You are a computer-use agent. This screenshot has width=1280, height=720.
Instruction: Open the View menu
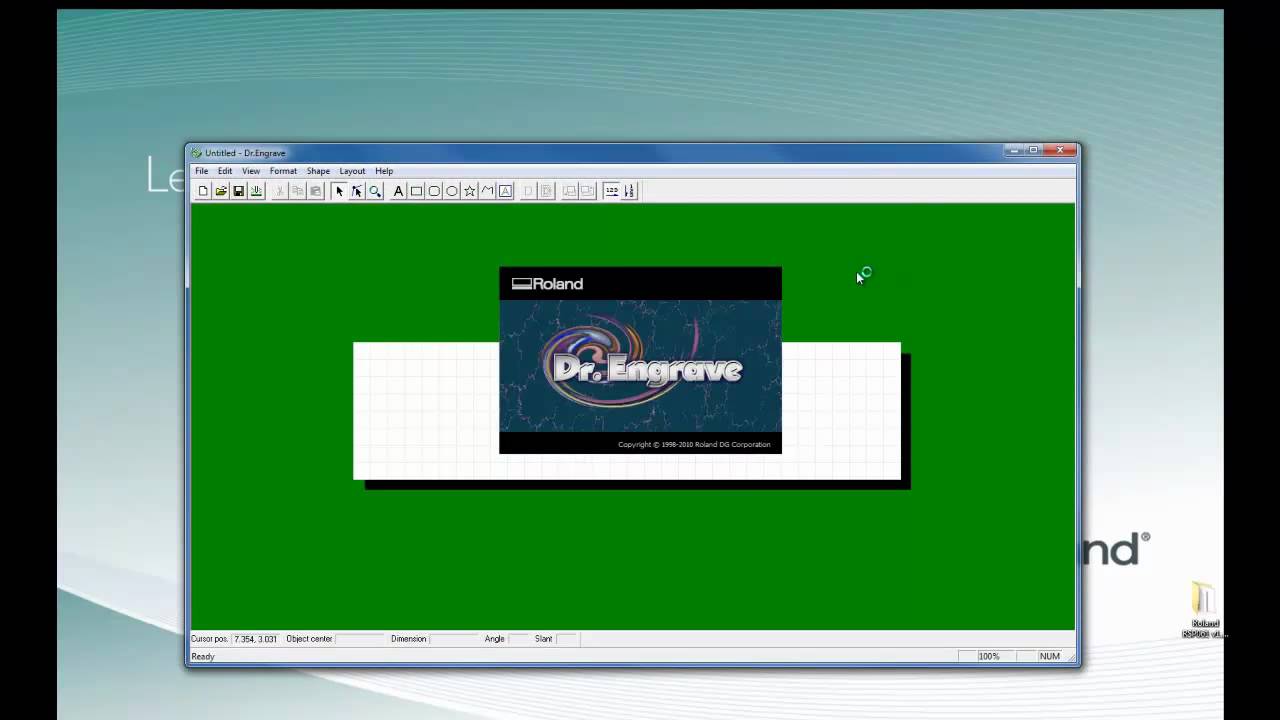pyautogui.click(x=251, y=171)
